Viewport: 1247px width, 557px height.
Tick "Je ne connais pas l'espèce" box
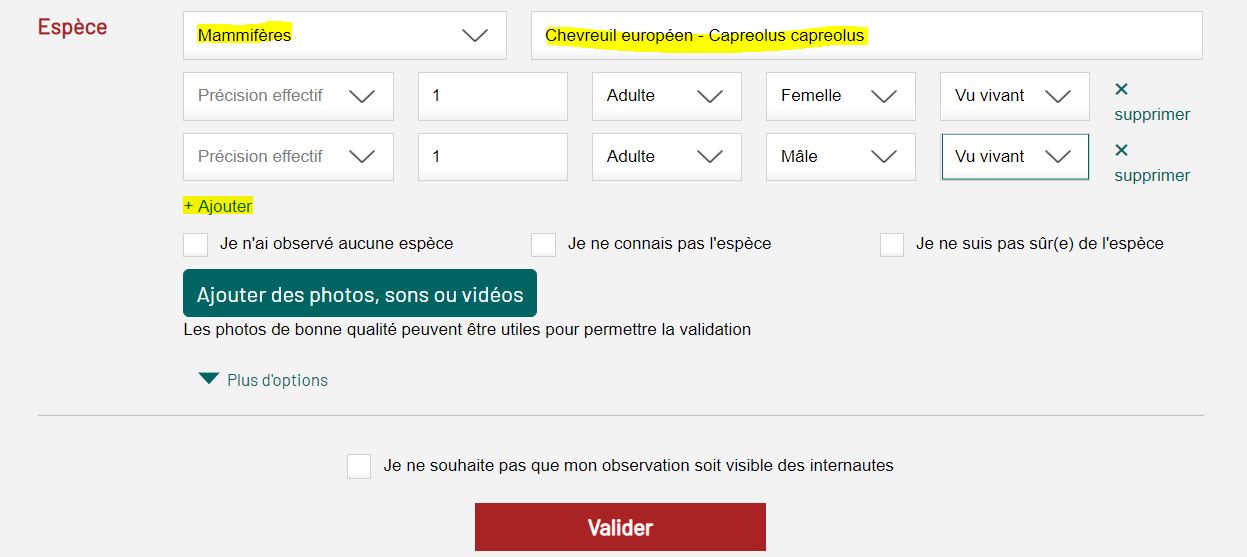coord(543,244)
